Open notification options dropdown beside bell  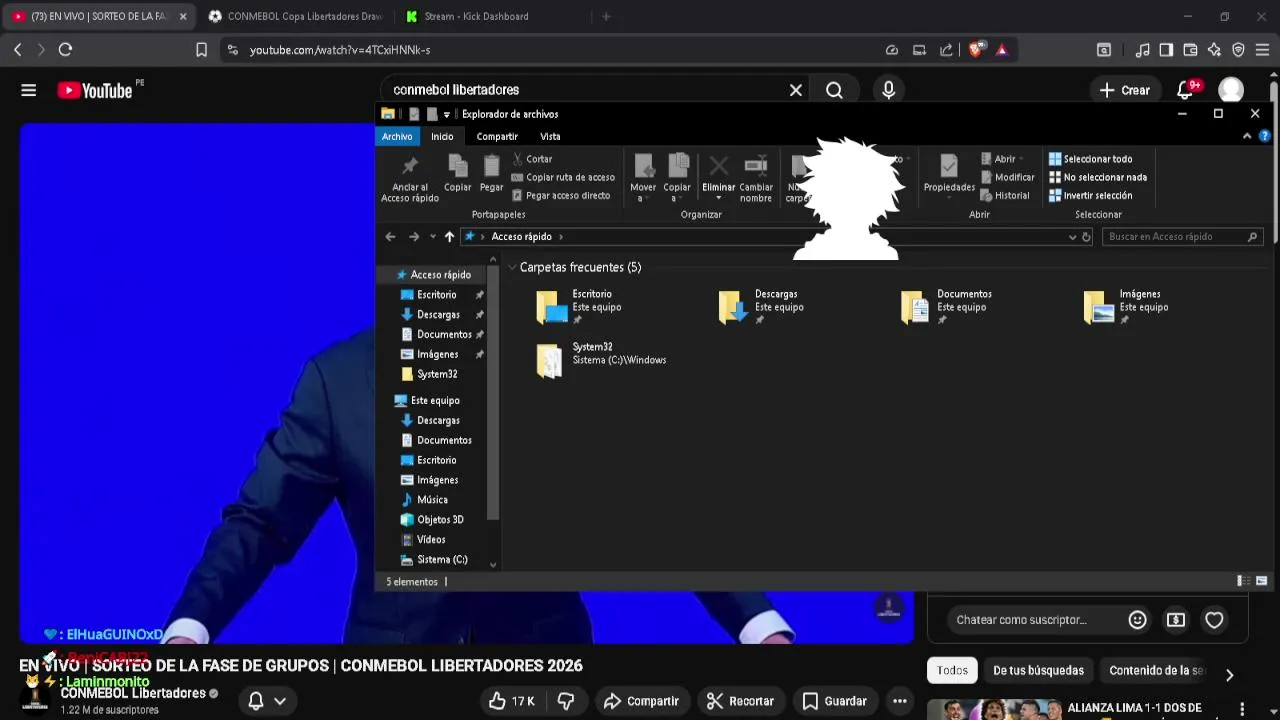[x=280, y=701]
